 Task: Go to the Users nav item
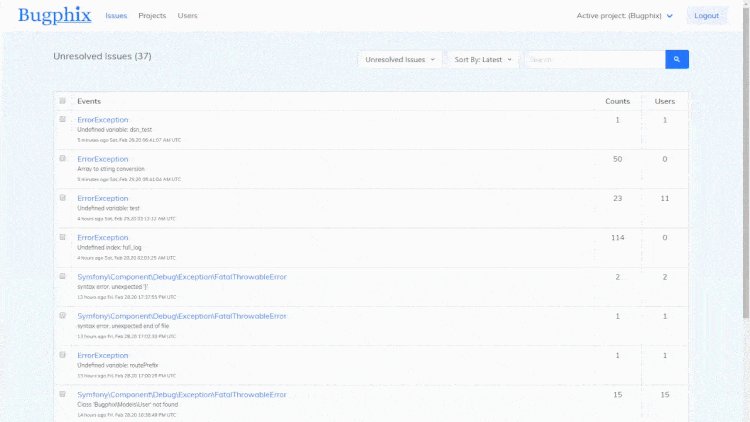pos(188,16)
